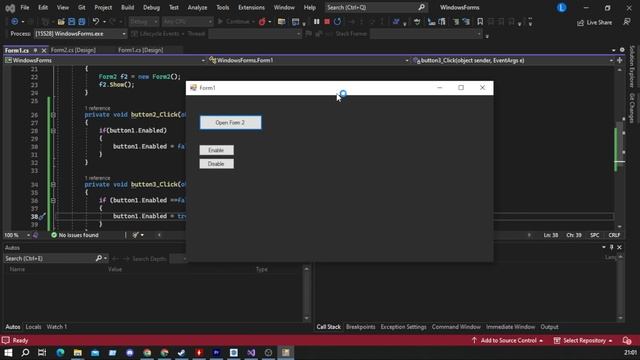Click the Hot Reload flame icon
Image resolution: width=640 pixels, height=360 pixels.
(x=262, y=22)
